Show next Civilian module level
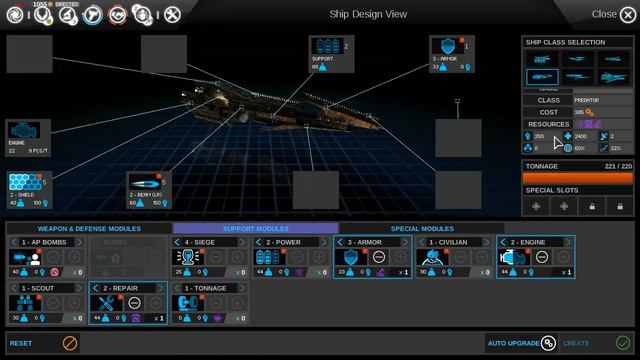The image size is (640, 360). pos(487,242)
